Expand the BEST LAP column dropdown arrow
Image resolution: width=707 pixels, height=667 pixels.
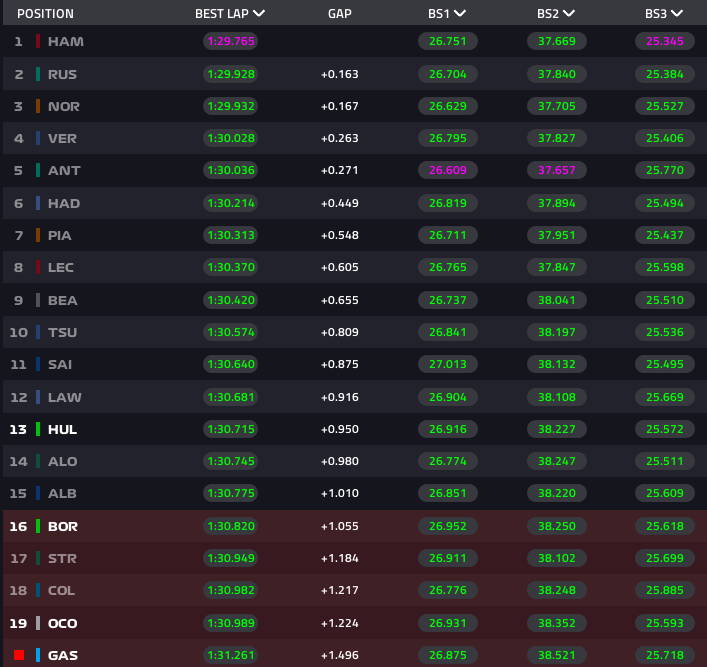pos(259,14)
